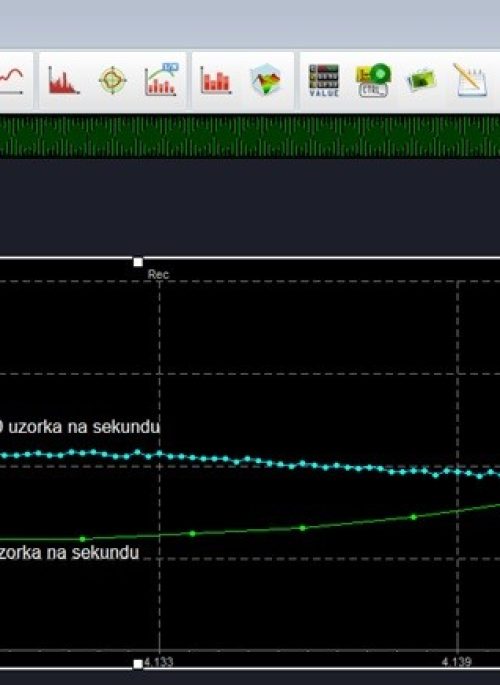Click the green waveform overview strip
500x685 pixels.
[250, 136]
